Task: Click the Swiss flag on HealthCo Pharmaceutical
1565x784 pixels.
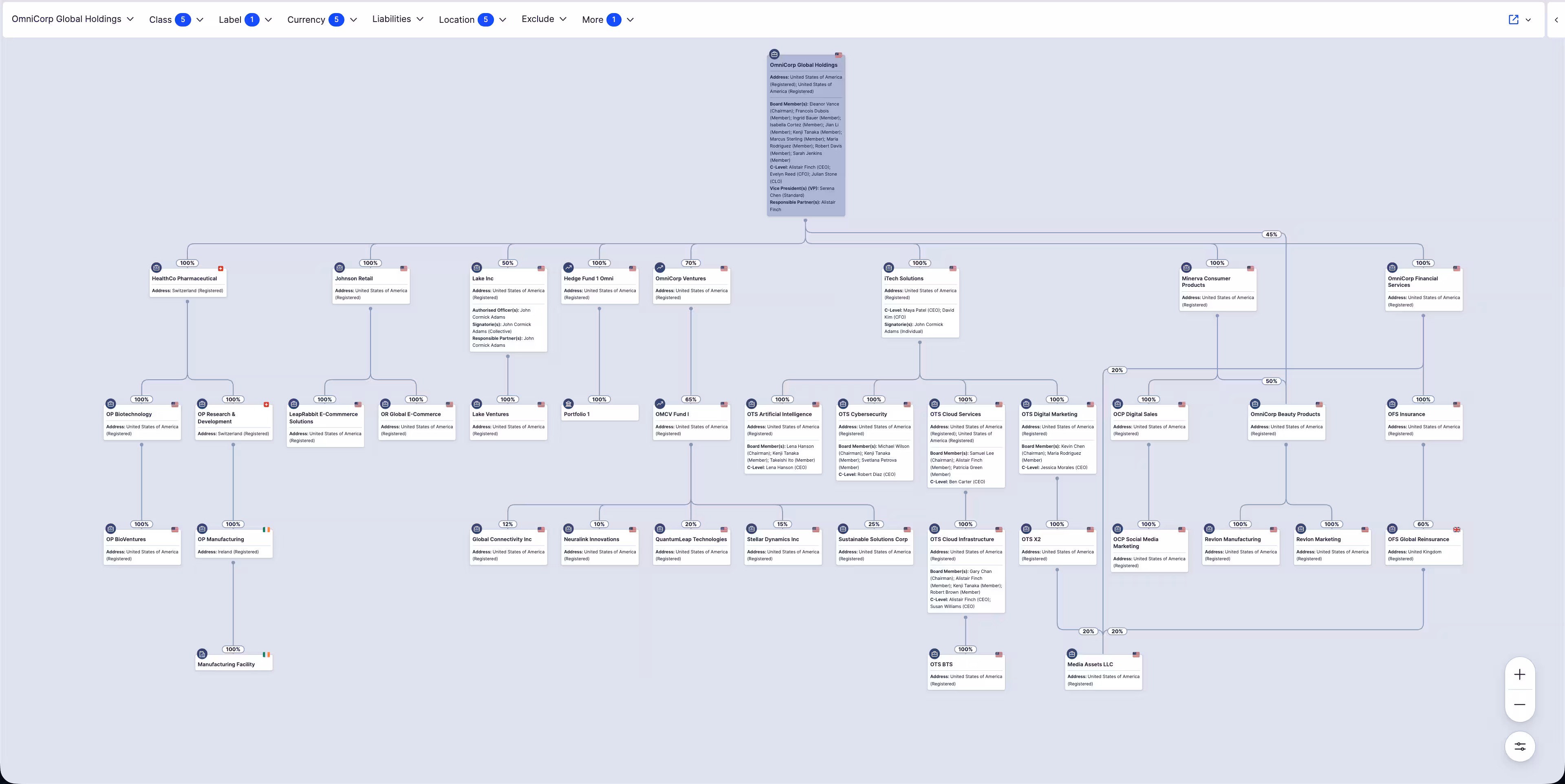Action: tap(220, 269)
